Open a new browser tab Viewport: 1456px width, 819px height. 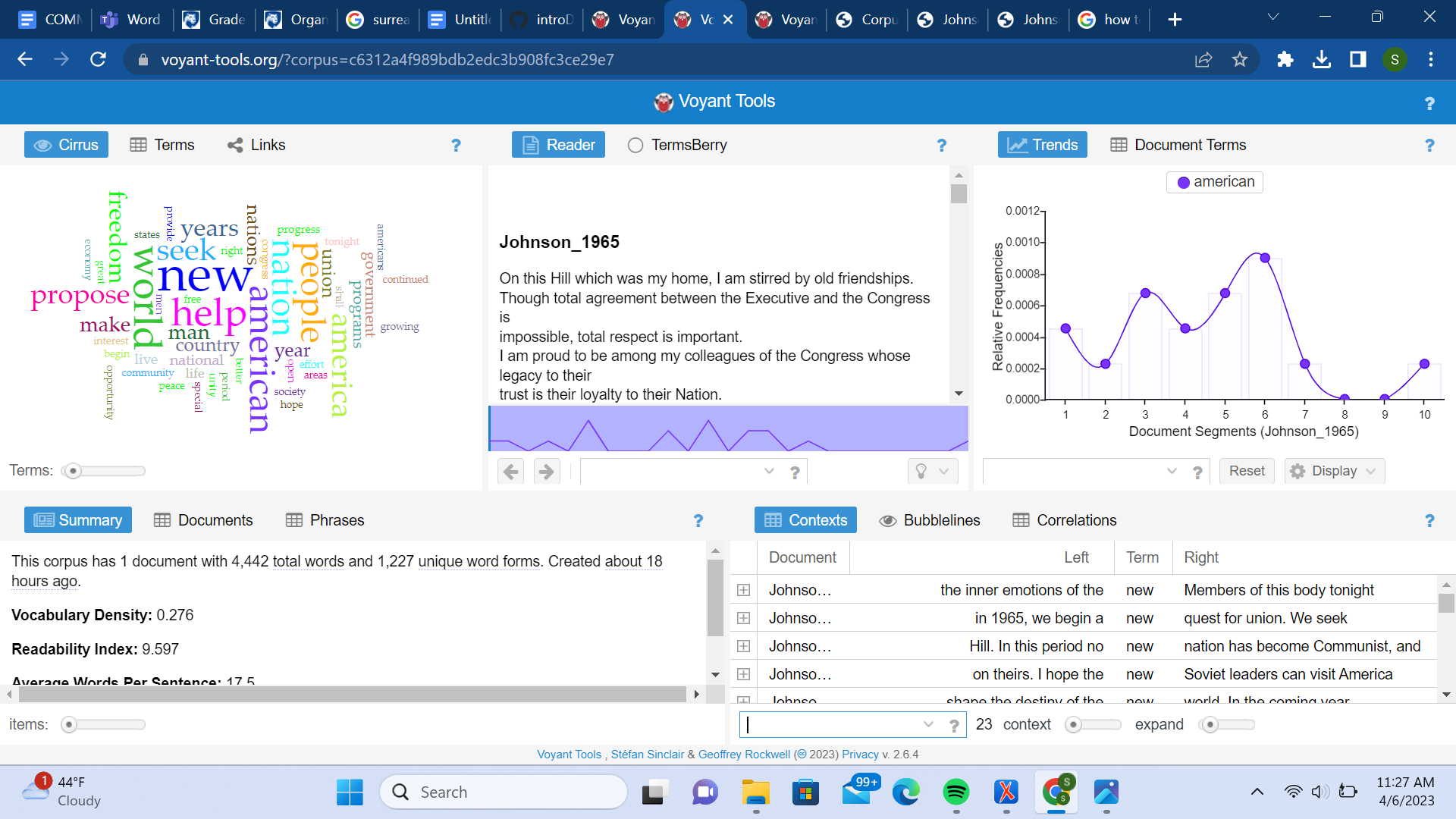click(x=1175, y=20)
